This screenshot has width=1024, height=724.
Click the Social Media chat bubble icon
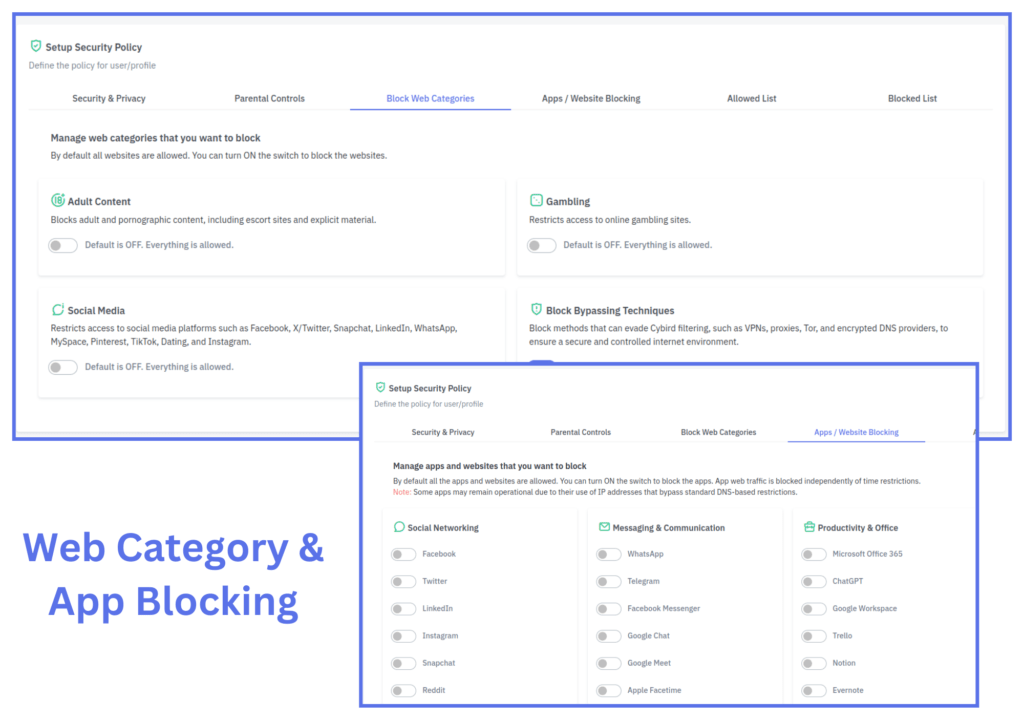58,310
